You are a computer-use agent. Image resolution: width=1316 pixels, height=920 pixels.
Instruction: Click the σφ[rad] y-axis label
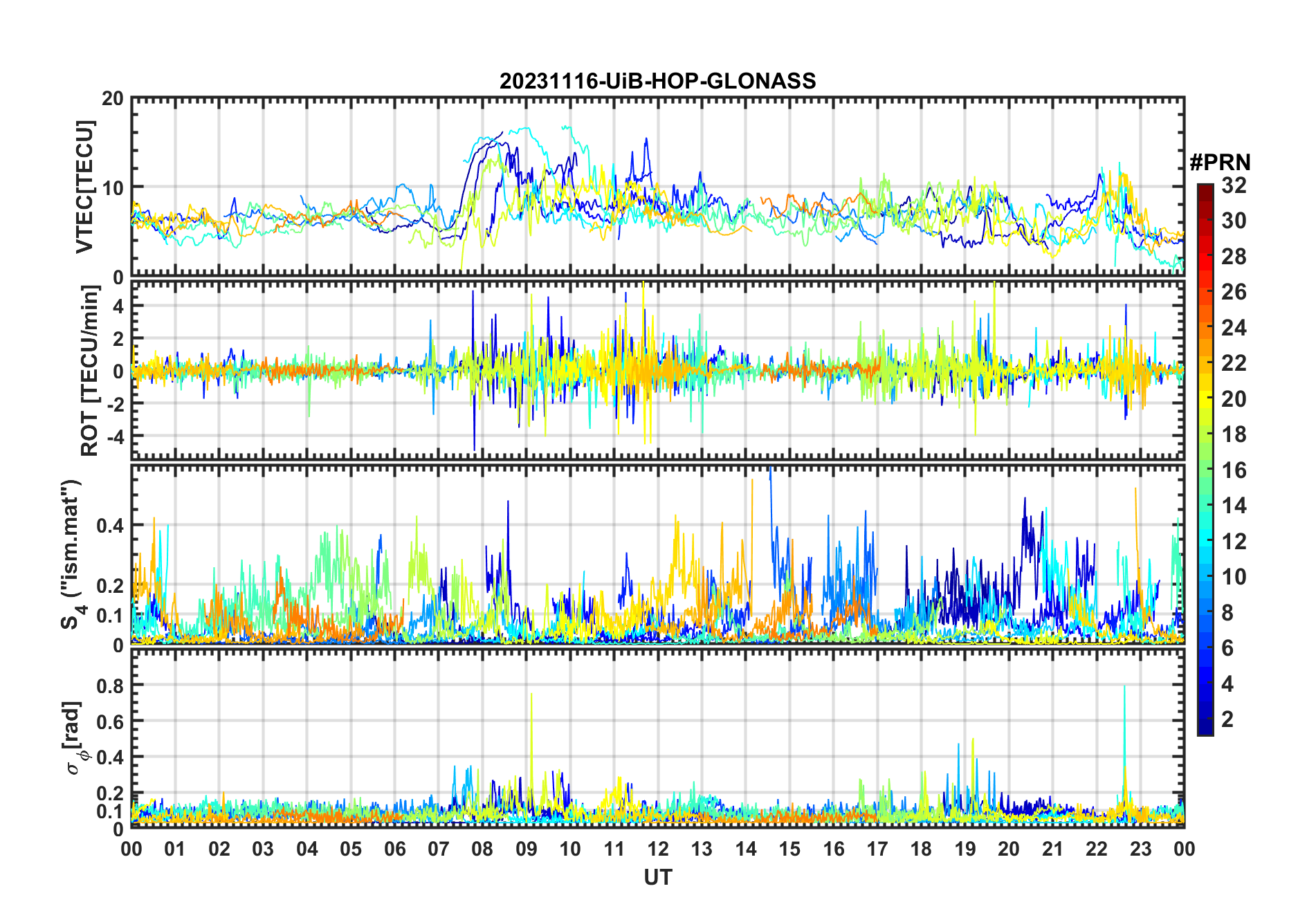(x=75, y=738)
